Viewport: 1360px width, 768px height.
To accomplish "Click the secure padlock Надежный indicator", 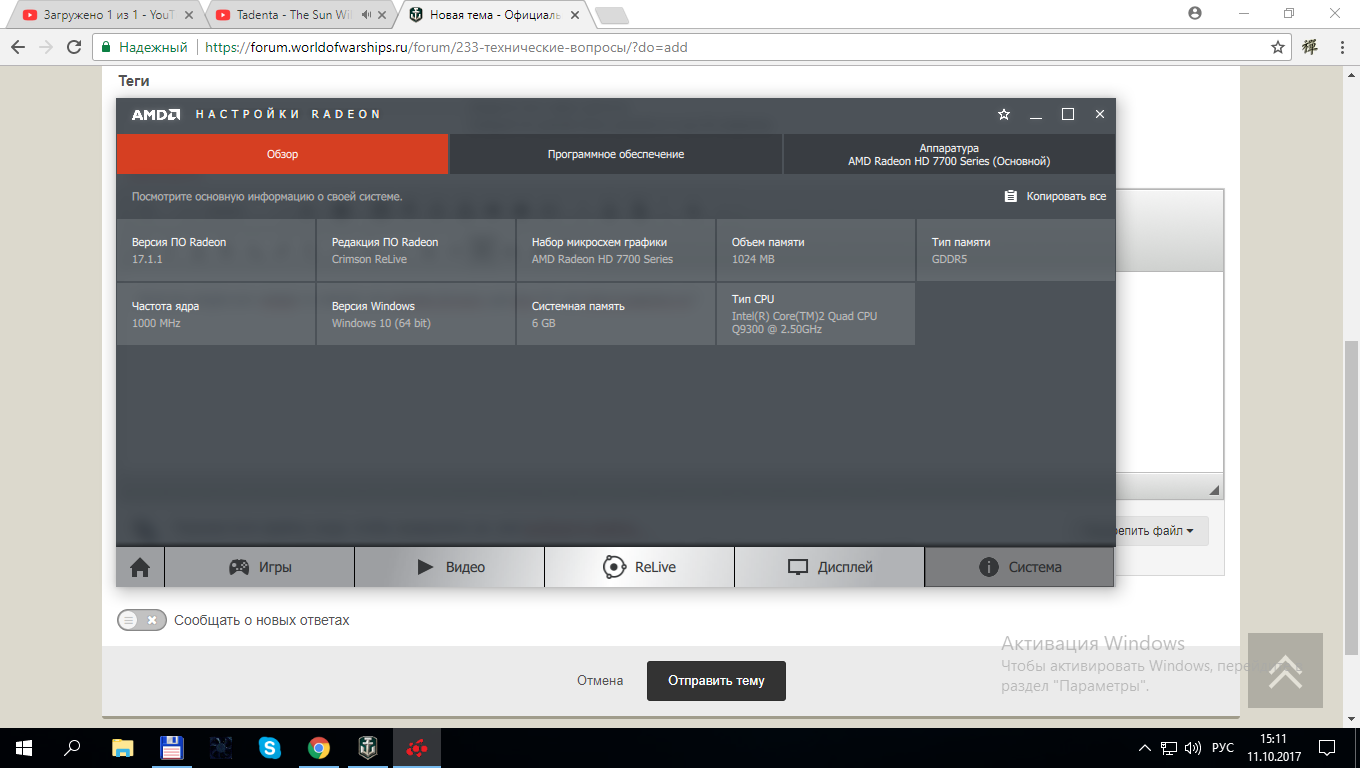I will pos(145,47).
